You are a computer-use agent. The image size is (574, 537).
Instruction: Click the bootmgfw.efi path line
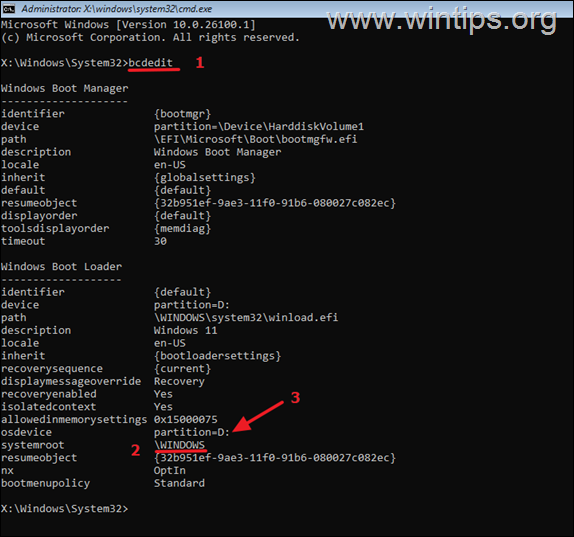click(256, 139)
